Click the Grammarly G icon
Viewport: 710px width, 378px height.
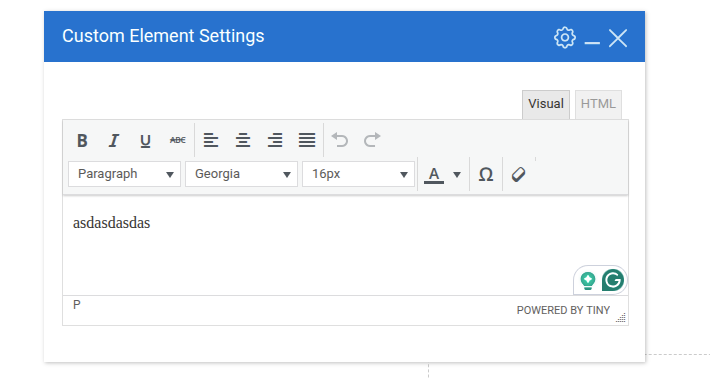(613, 280)
